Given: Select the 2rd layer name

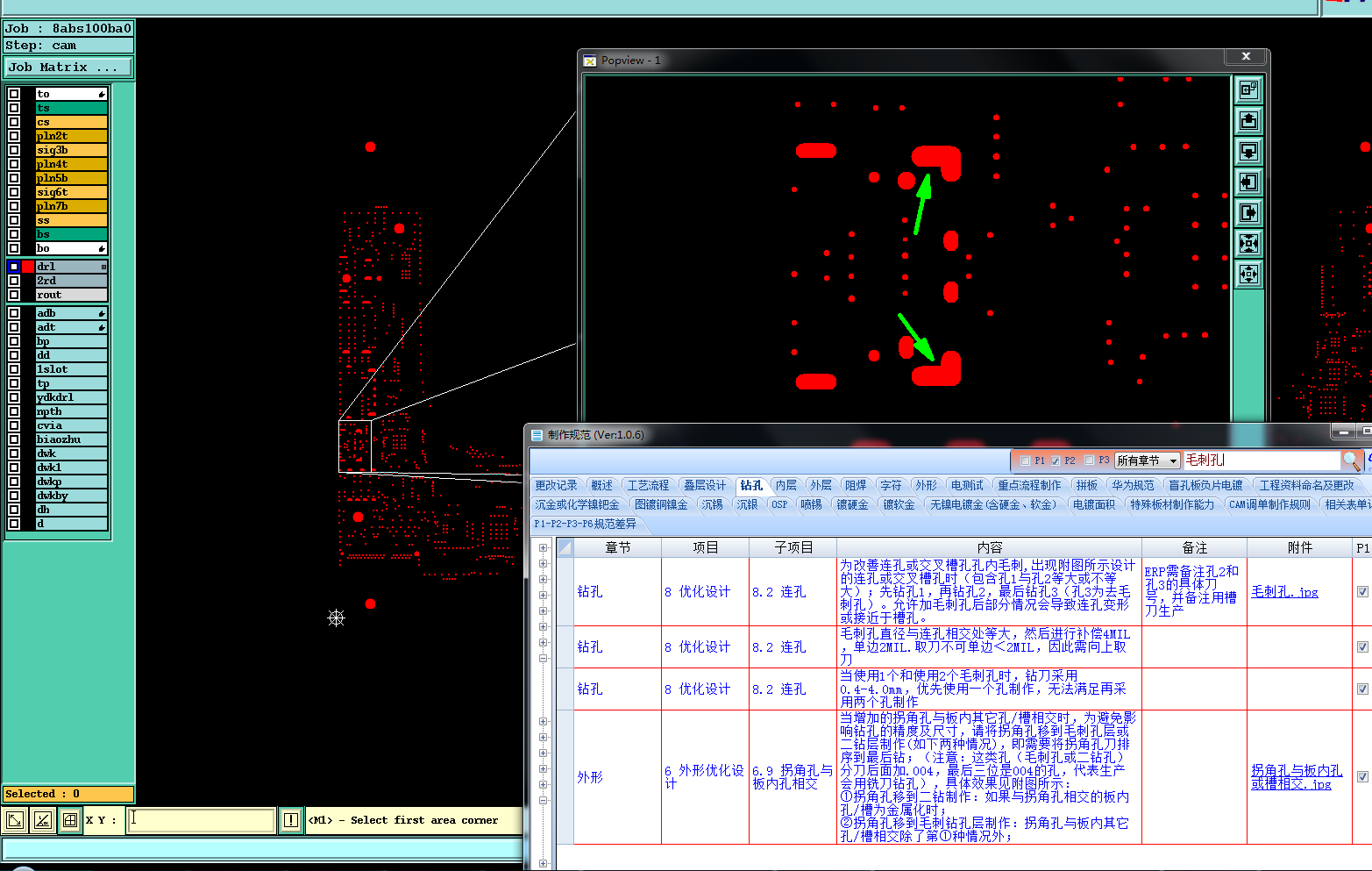Looking at the screenshot, I should 71,281.
